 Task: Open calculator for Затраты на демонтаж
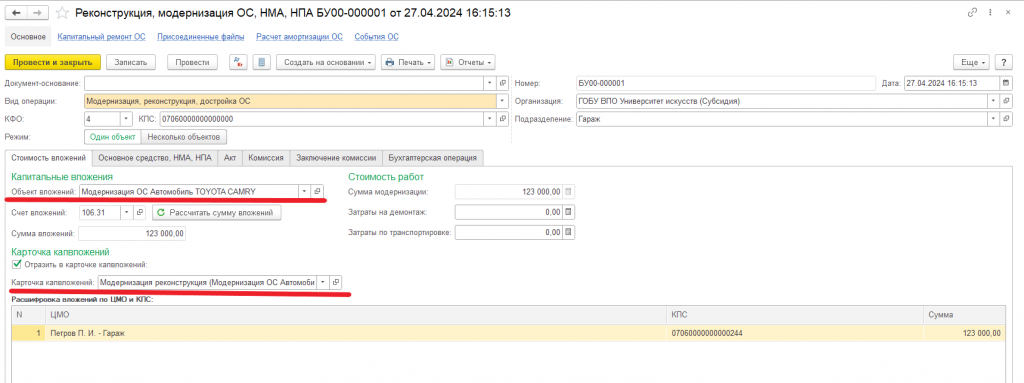(x=568, y=212)
